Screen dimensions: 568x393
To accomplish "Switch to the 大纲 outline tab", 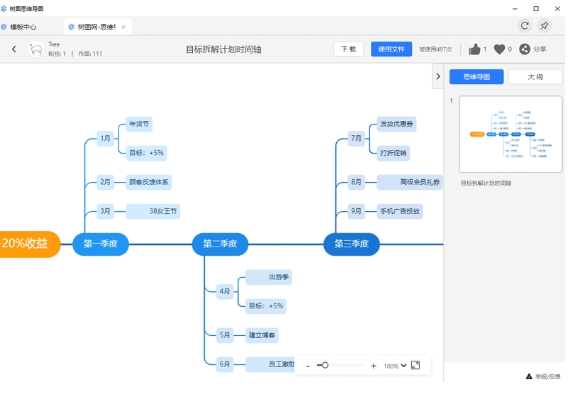I will click(535, 77).
